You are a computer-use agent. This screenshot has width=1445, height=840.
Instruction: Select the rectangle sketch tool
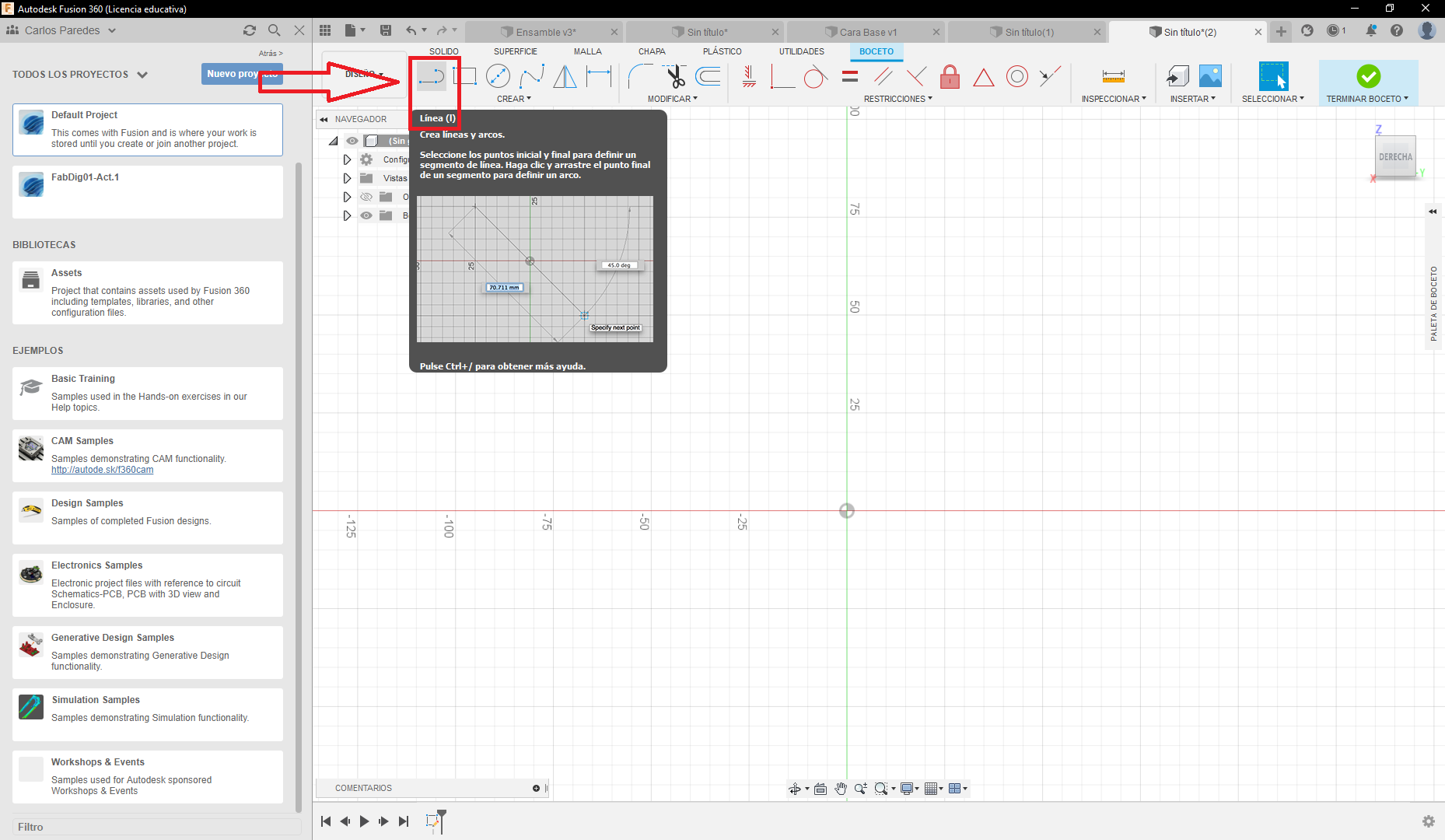465,76
